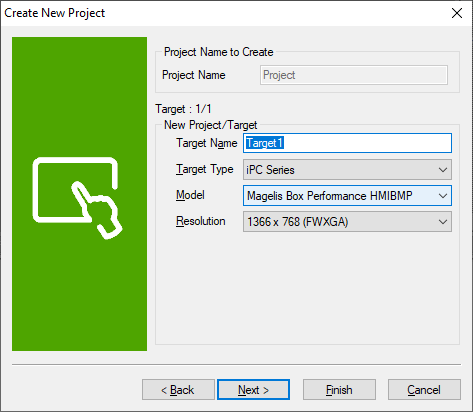
Task: Click the Resolution label text
Action: point(201,221)
